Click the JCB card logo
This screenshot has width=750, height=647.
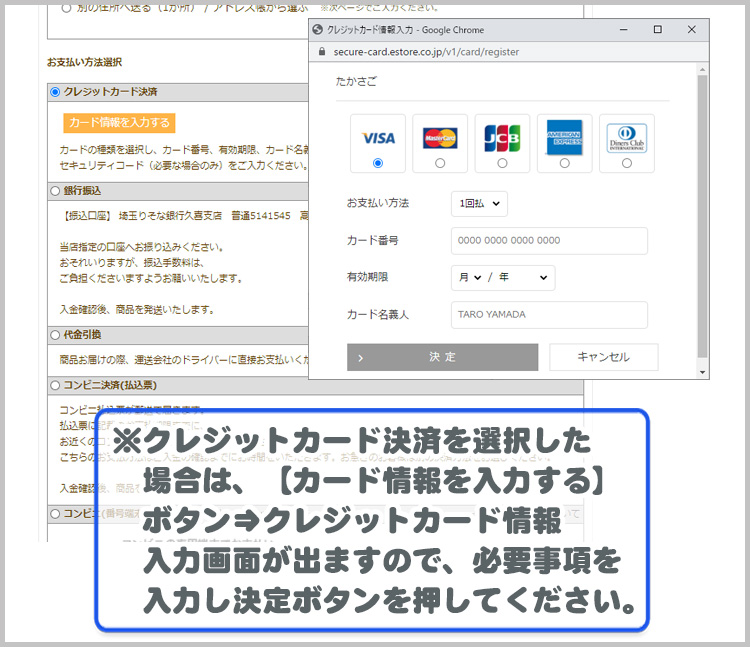pos(502,138)
